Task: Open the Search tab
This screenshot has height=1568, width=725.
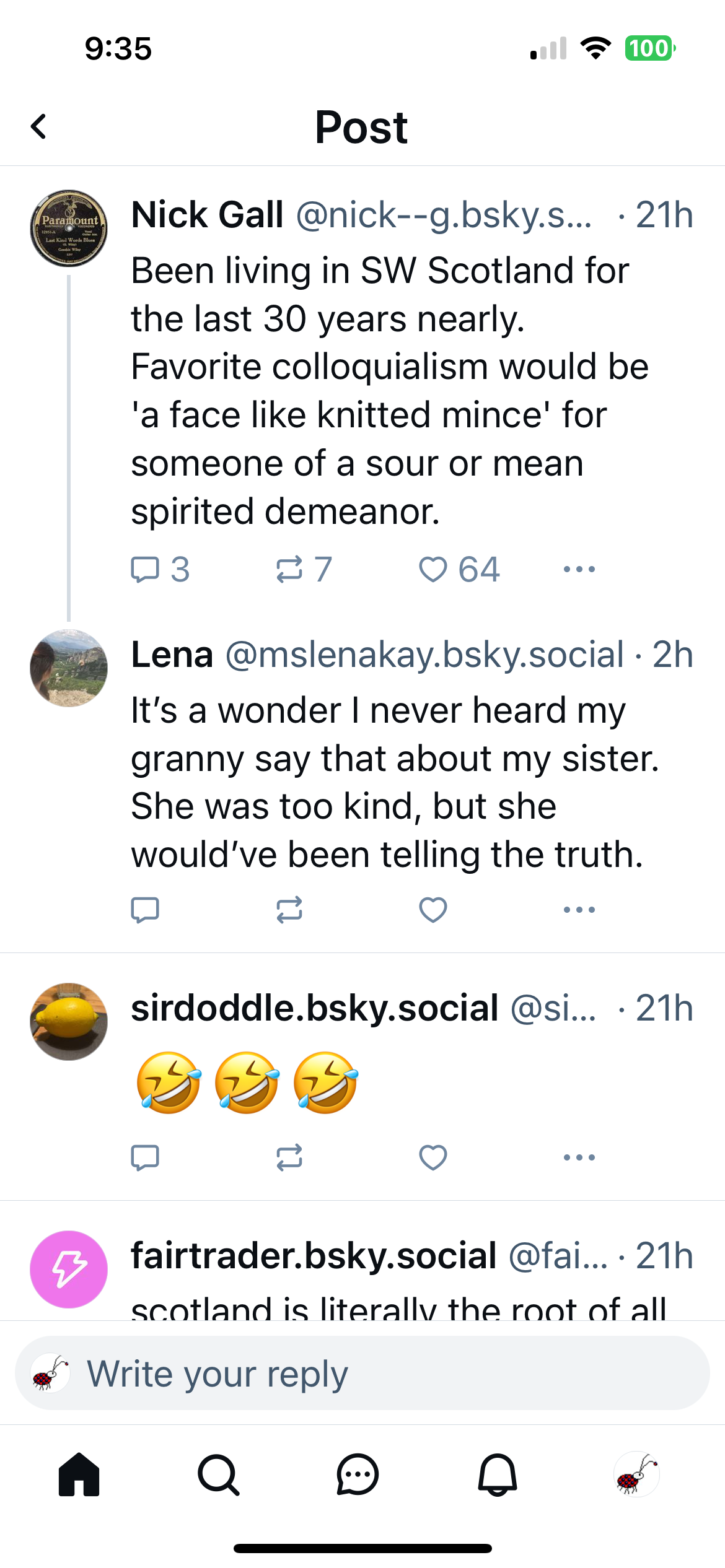Action: pyautogui.click(x=218, y=1474)
